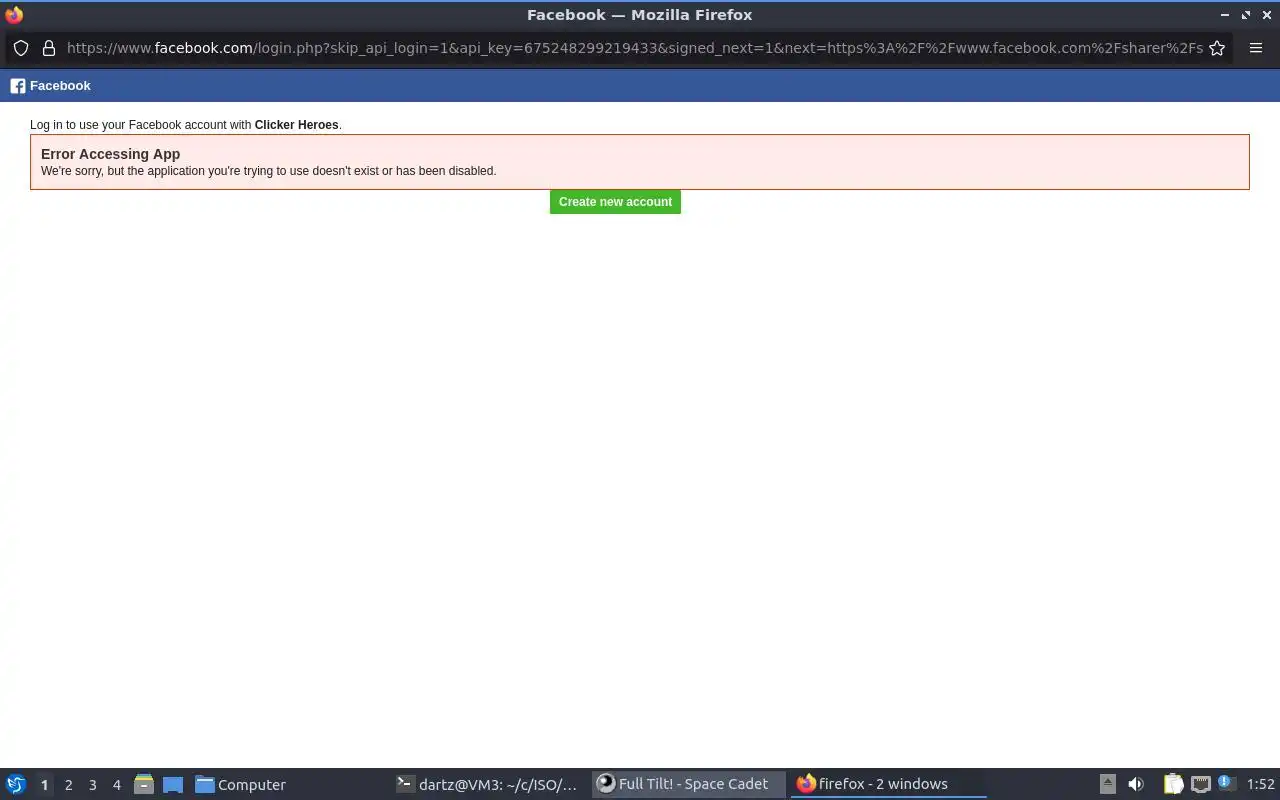
Task: Click the removable media tray icon
Action: click(1108, 785)
